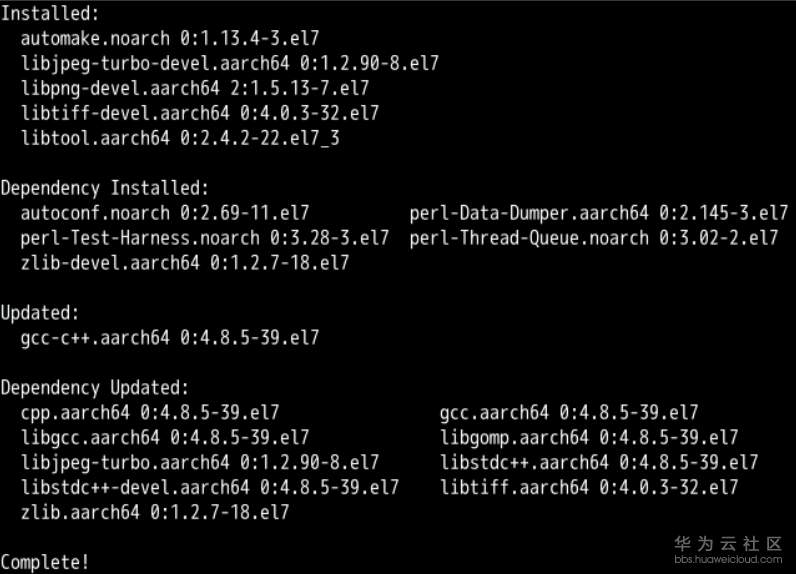Click the "Complete!" status line
The image size is (796, 574).
point(44,561)
